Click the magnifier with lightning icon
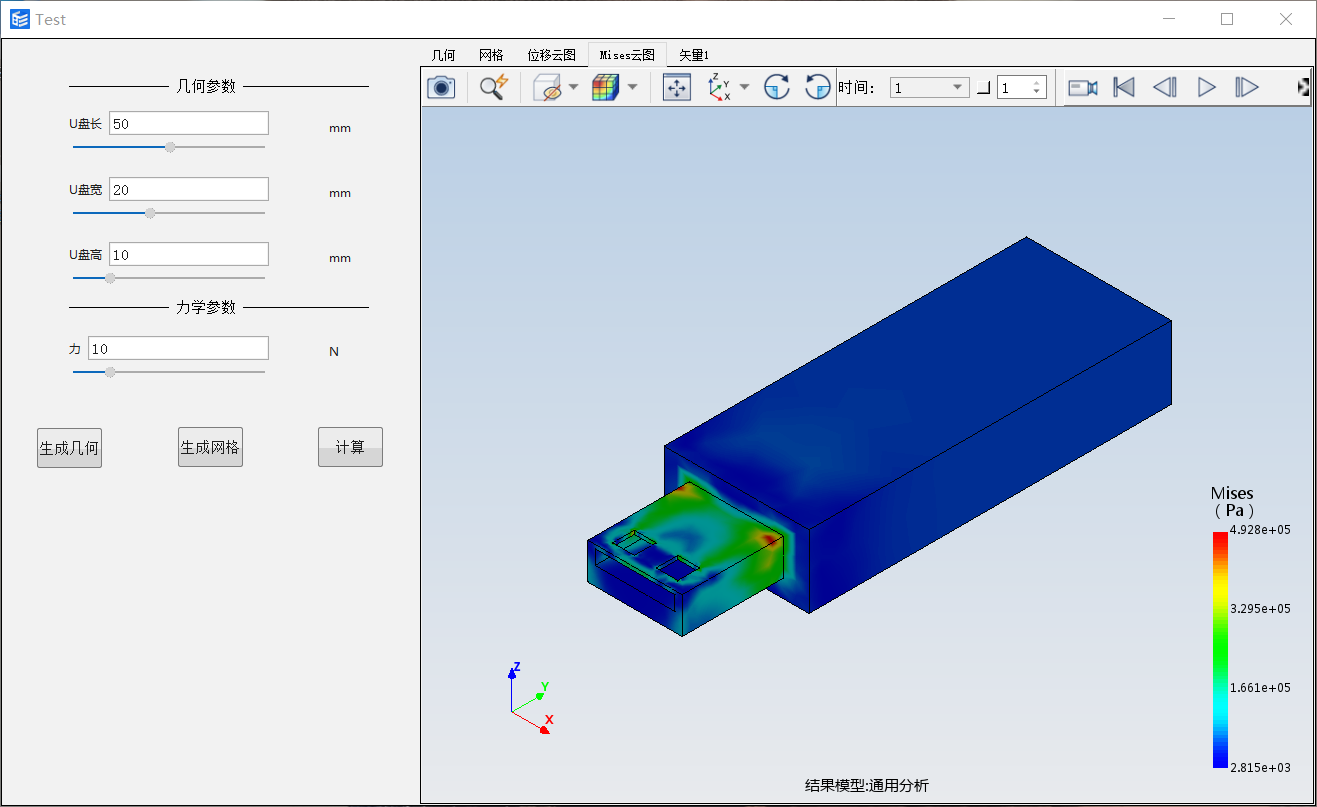The height and width of the screenshot is (807, 1317). [494, 87]
